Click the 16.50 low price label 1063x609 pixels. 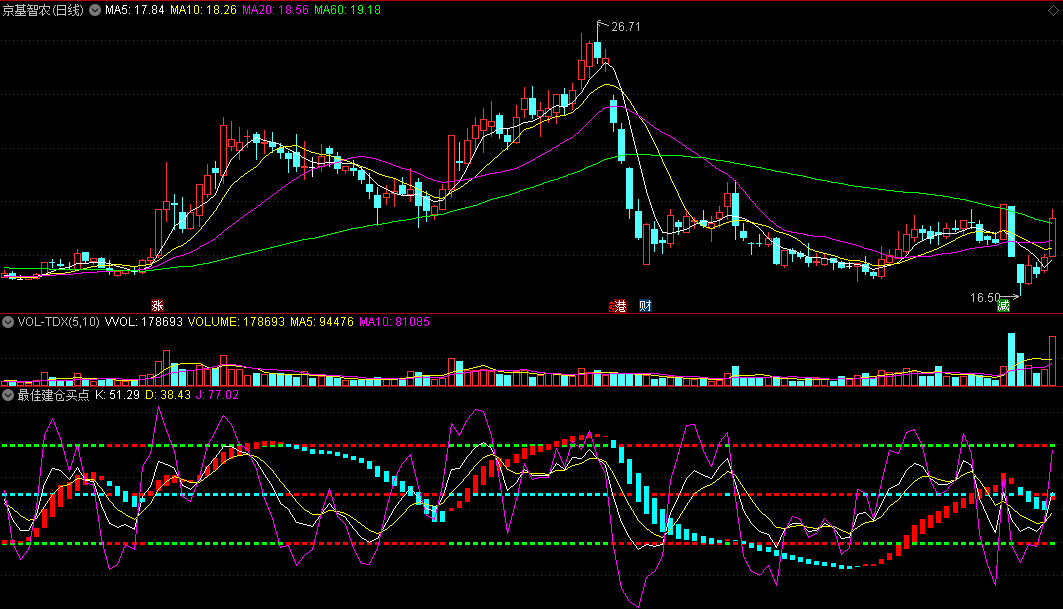[x=985, y=298]
